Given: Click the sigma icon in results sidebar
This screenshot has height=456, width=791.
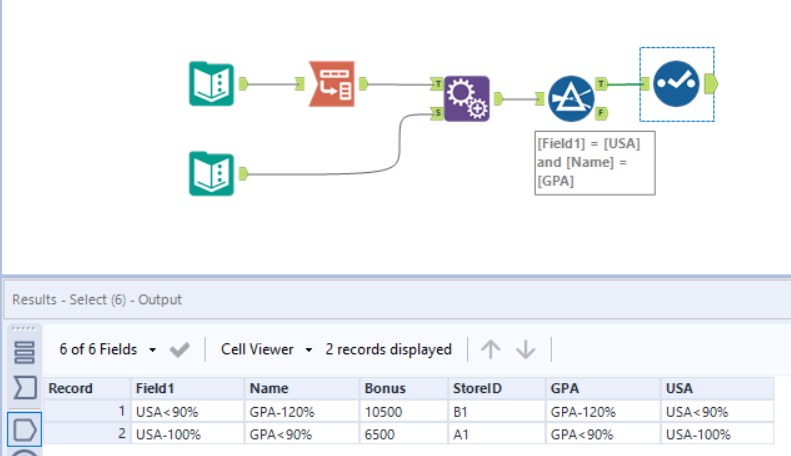Looking at the screenshot, I should pyautogui.click(x=25, y=388).
